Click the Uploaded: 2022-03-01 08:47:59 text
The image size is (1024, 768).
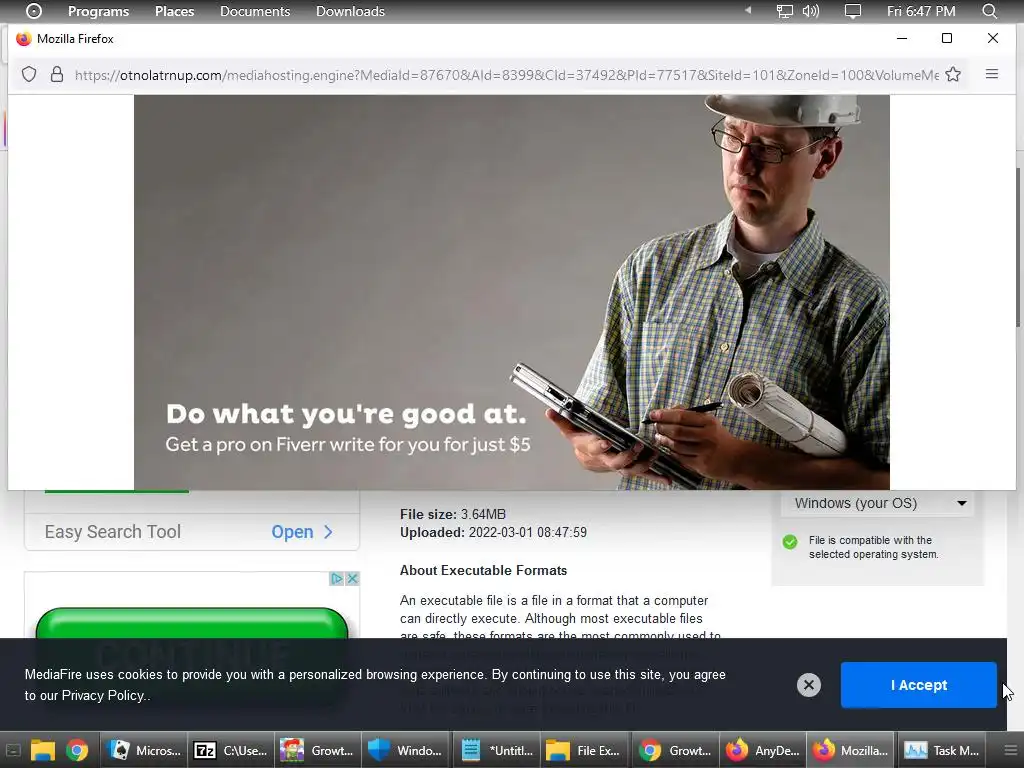click(x=493, y=532)
